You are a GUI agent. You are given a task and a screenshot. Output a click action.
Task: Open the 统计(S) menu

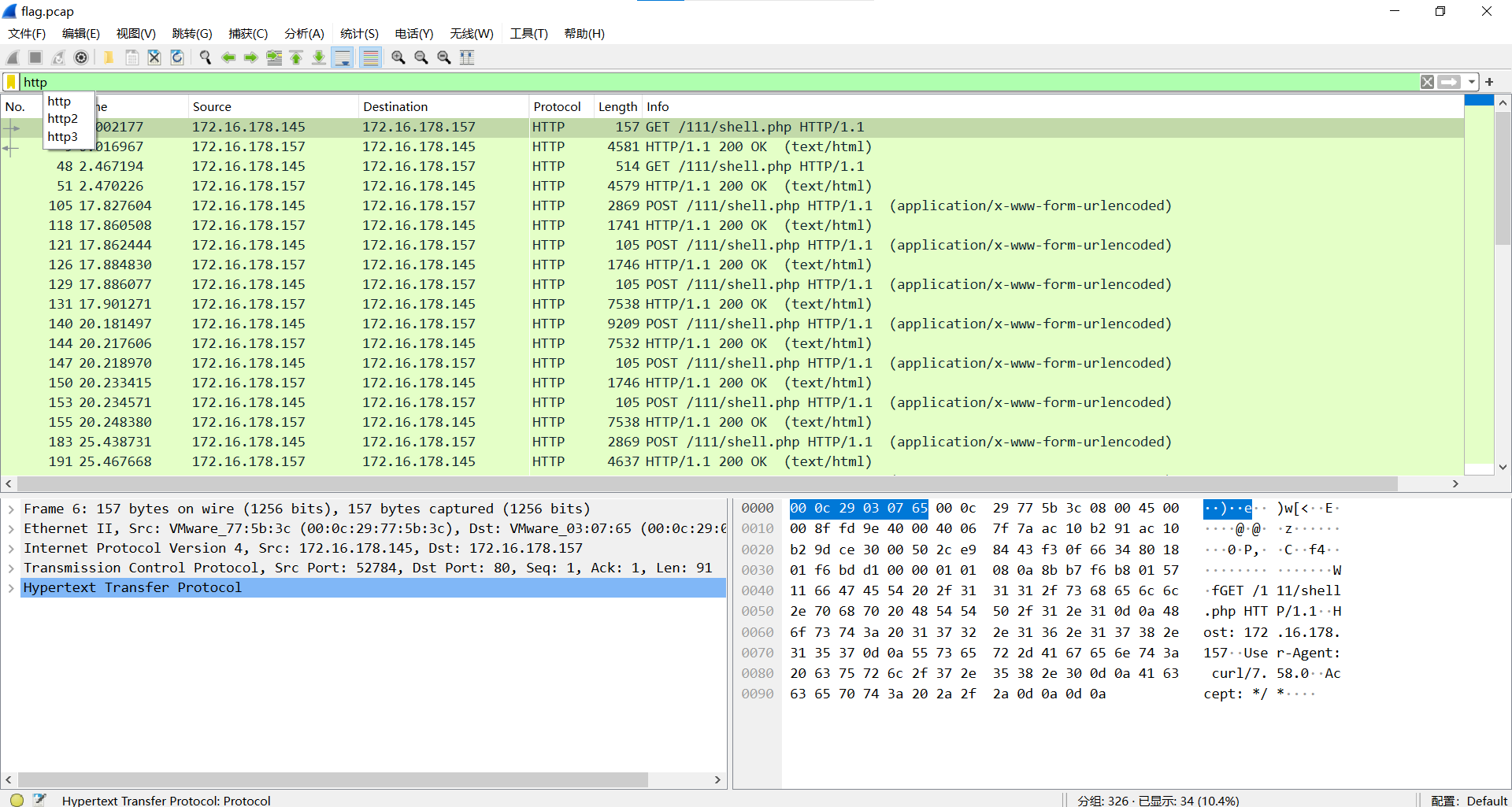coord(359,34)
